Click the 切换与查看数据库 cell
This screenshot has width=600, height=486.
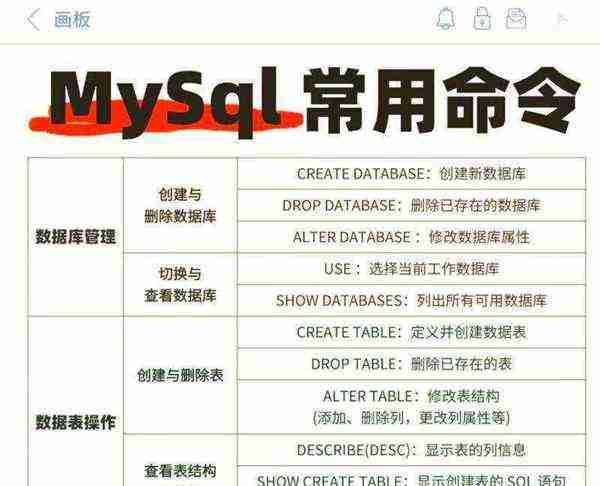click(180, 284)
